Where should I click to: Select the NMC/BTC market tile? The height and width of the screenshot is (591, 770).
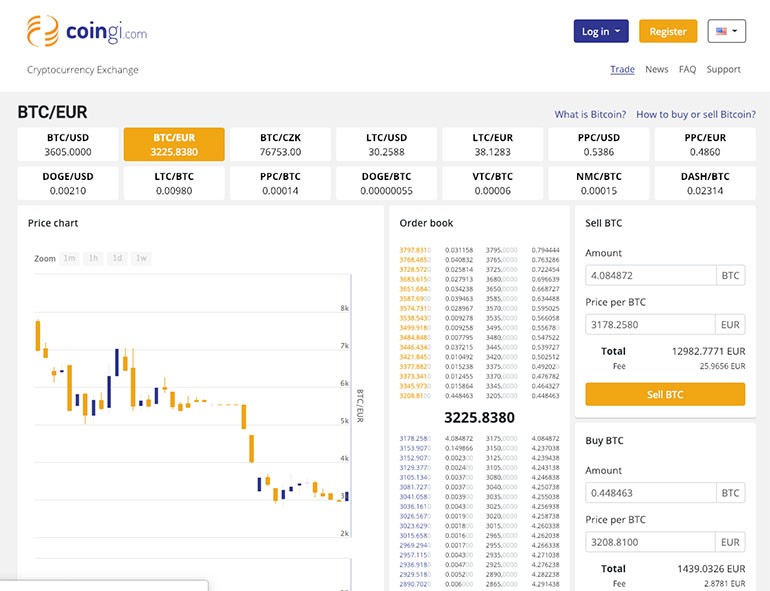(x=599, y=183)
